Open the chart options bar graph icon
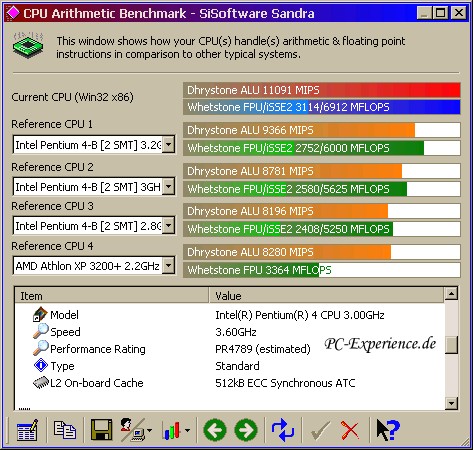The image size is (473, 450). (176, 430)
